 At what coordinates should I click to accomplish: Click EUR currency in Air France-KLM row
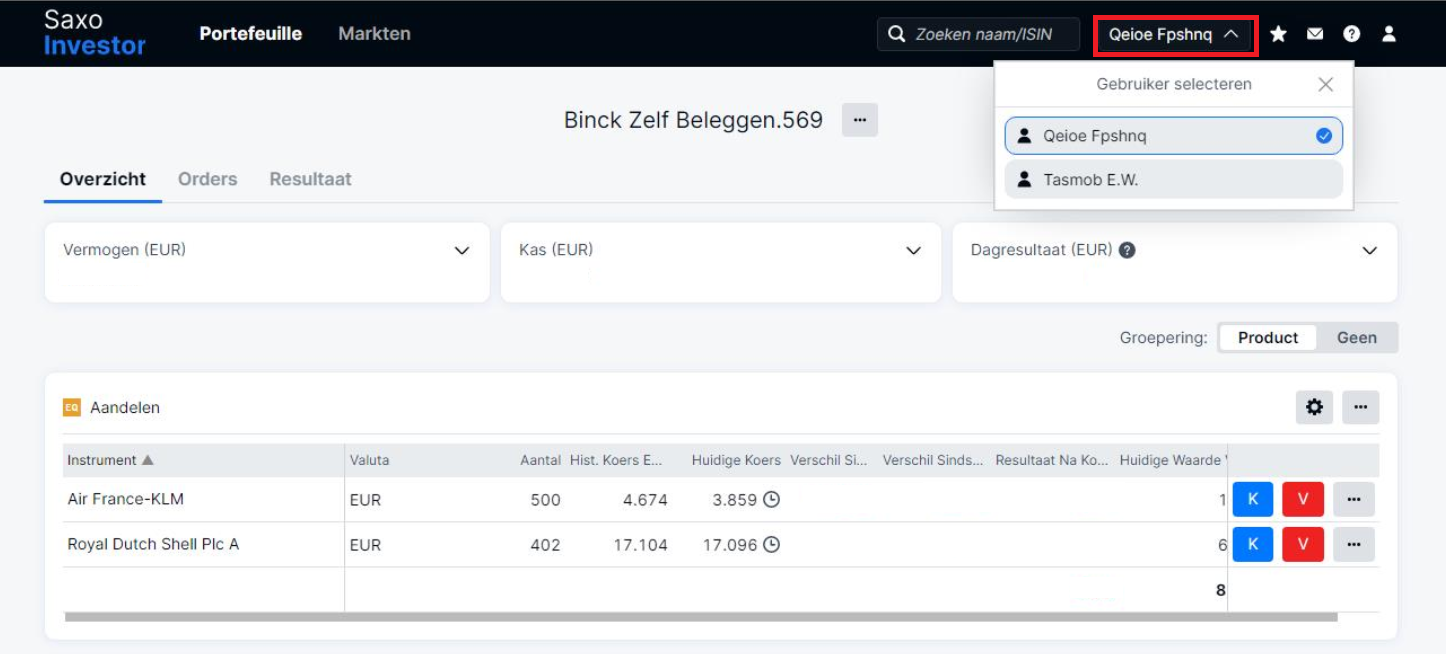click(x=365, y=500)
